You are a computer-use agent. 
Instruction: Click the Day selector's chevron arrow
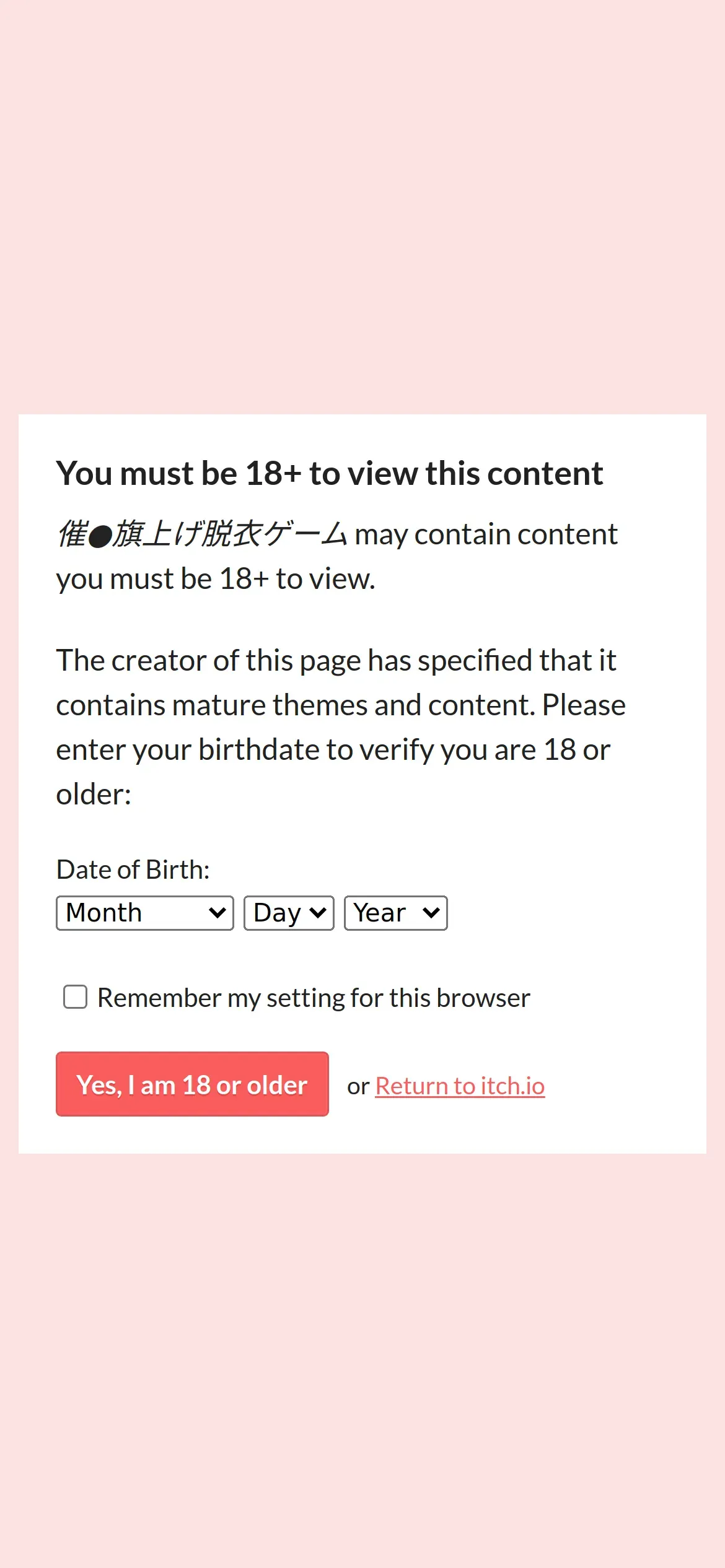coord(318,913)
